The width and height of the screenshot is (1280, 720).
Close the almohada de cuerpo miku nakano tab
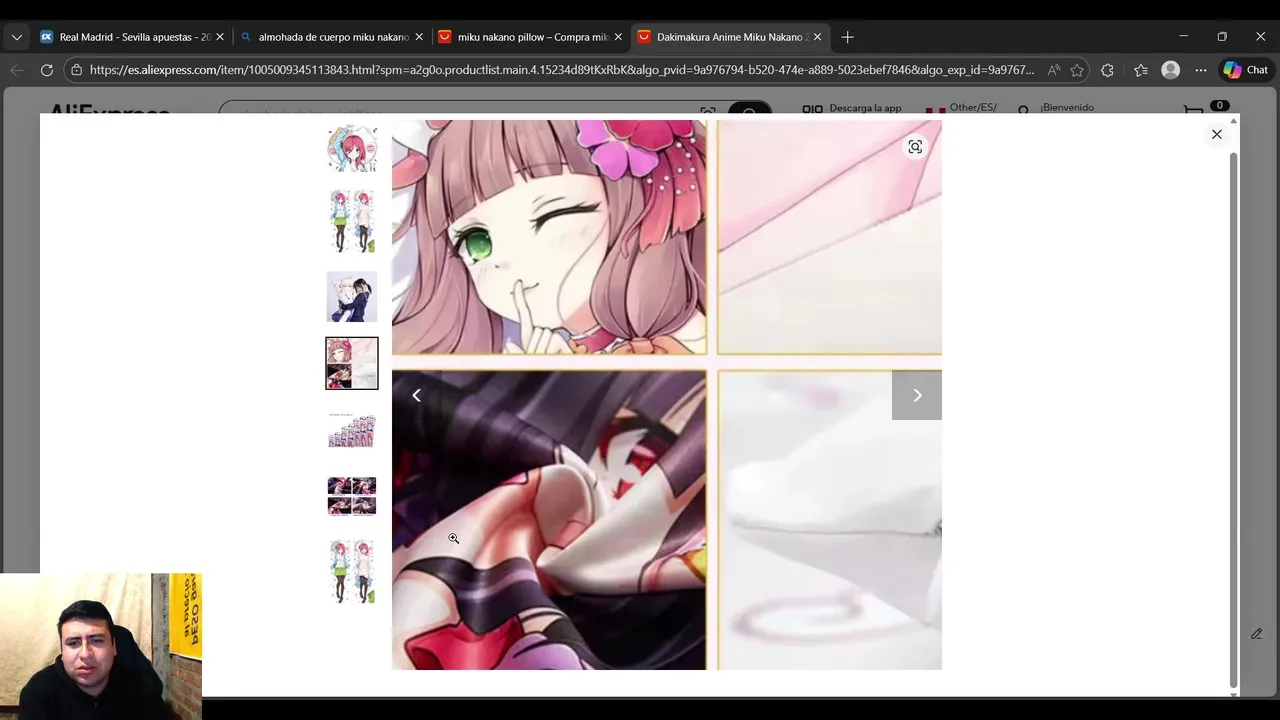419,37
